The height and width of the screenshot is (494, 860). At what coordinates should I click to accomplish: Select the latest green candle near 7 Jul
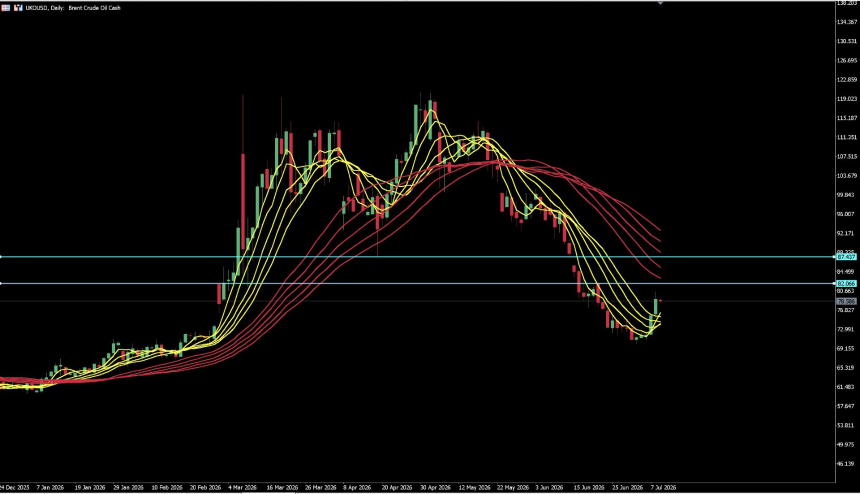(x=655, y=306)
